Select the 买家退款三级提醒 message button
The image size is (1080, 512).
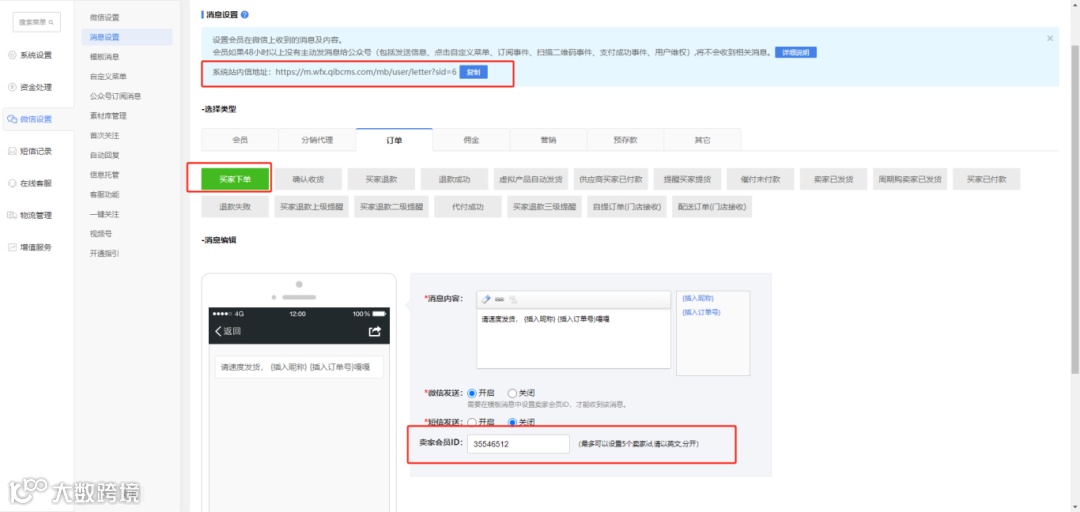pyautogui.click(x=543, y=206)
